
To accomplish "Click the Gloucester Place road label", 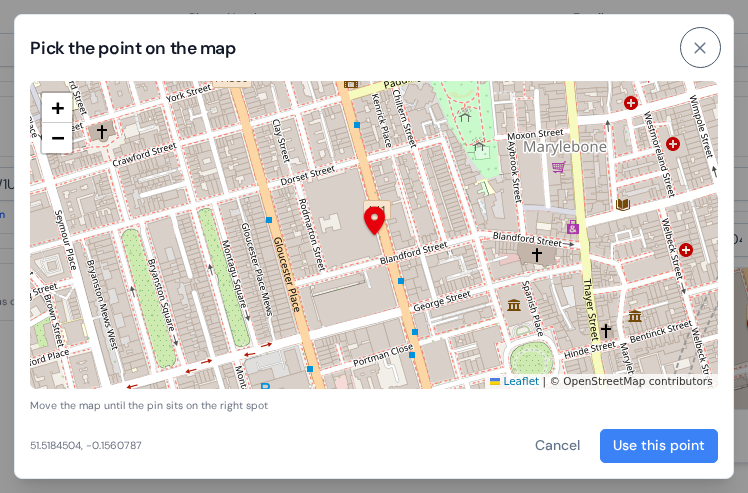I will click(287, 275).
